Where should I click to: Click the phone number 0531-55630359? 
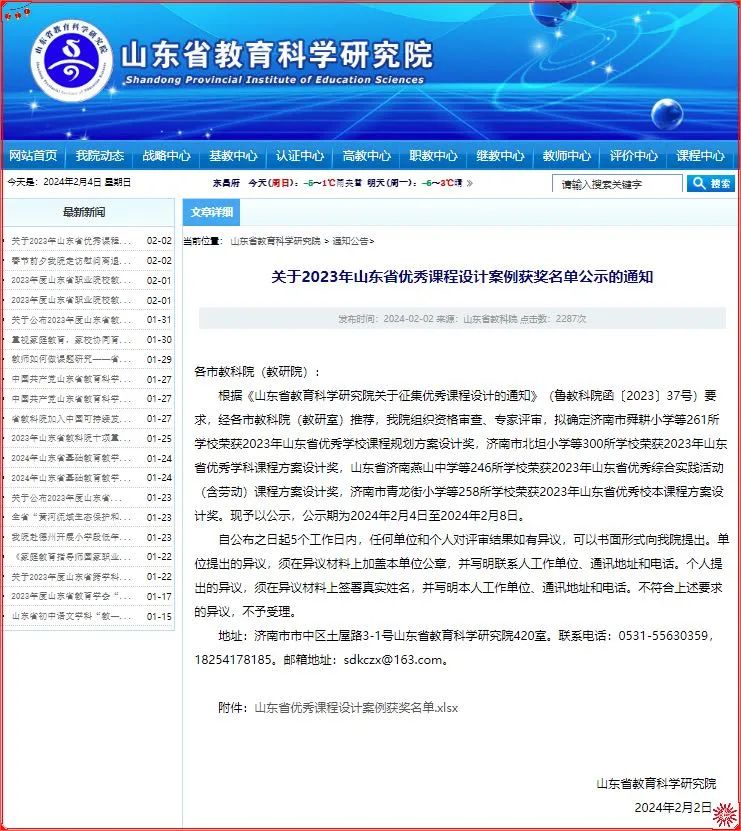tap(663, 635)
